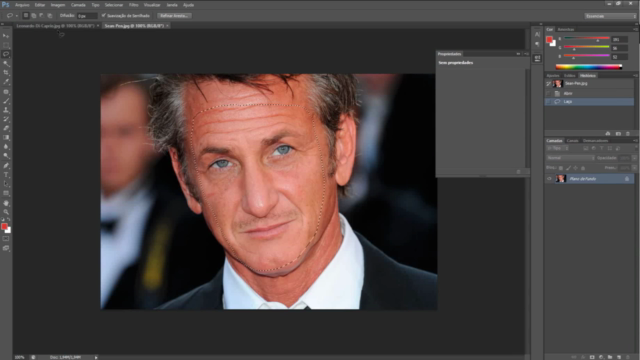
Task: Open the Selecionar menu
Action: [114, 5]
